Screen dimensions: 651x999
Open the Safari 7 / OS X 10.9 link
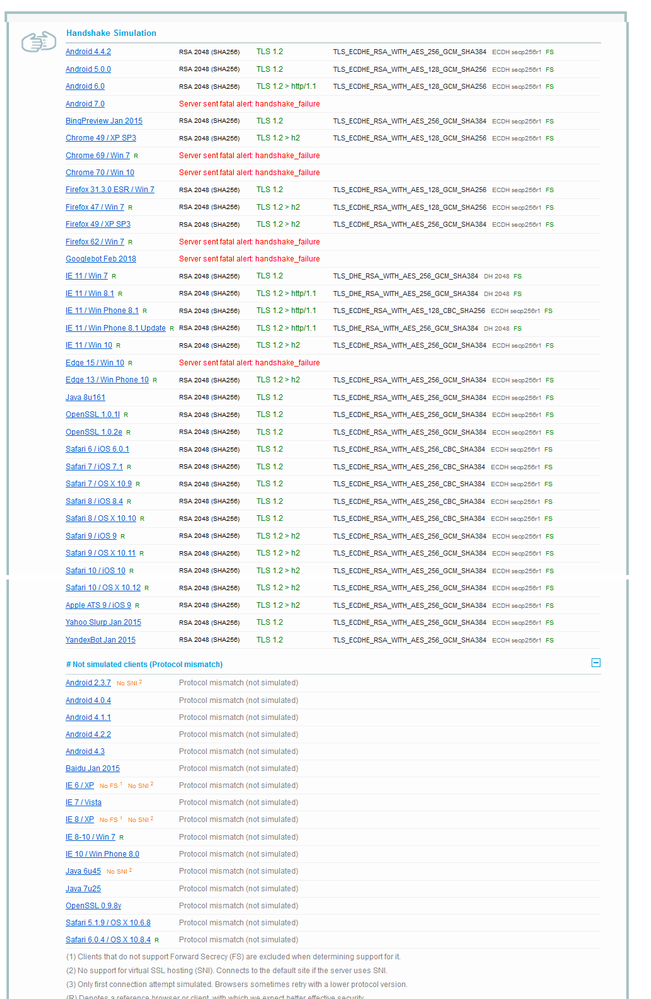(99, 484)
